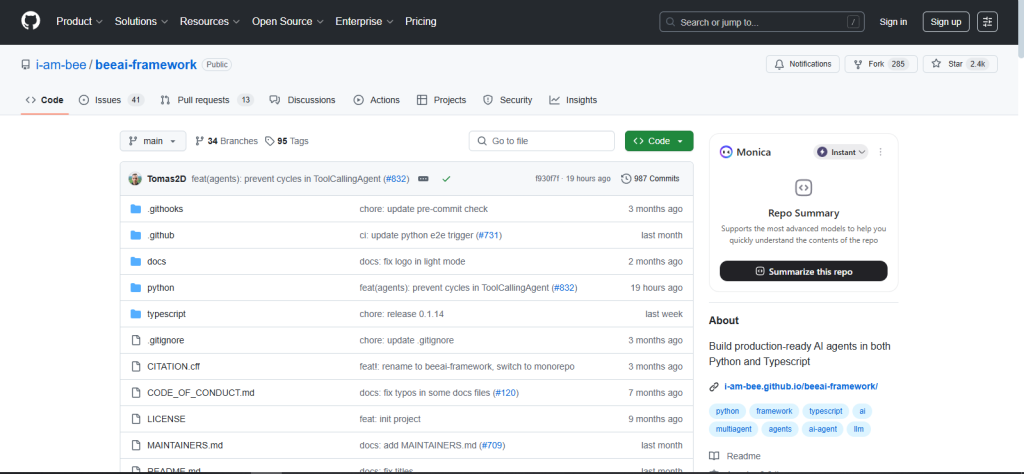1024x474 pixels.
Task: Open the main branch selector
Action: pos(153,141)
